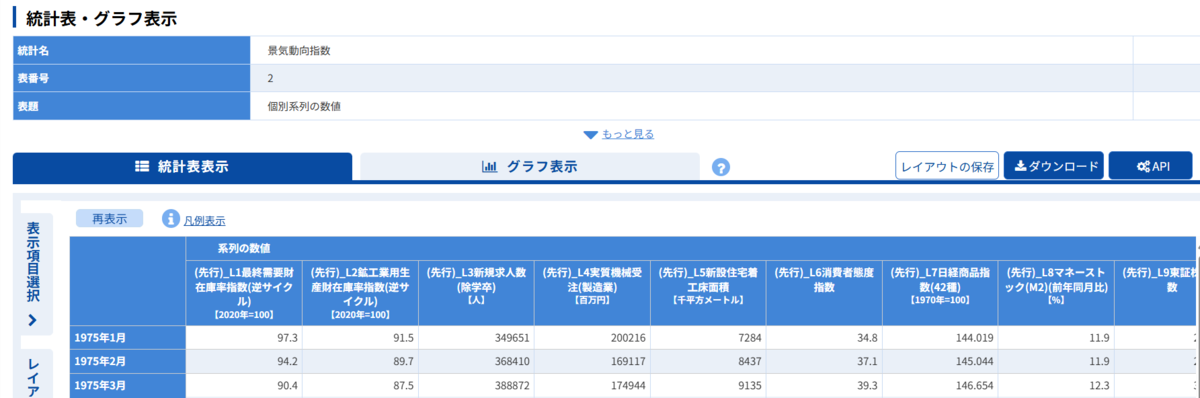
Task: Click the 1975年3月 row header
Action: [127, 385]
